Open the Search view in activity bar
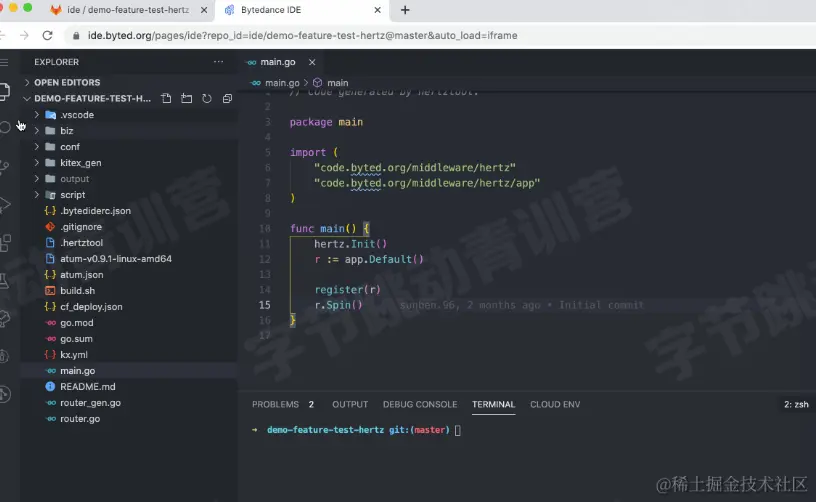 5,127
